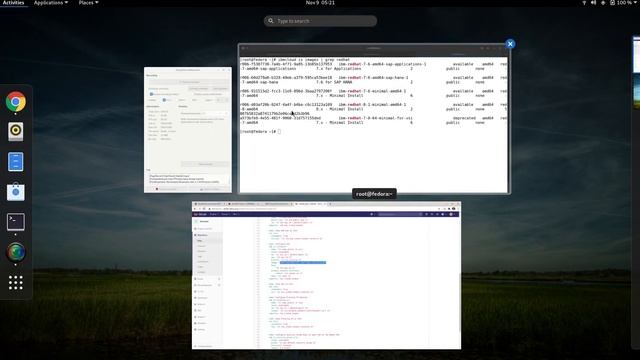The width and height of the screenshot is (640, 360).
Task: Open the blue document app in dash
Action: coord(16,162)
